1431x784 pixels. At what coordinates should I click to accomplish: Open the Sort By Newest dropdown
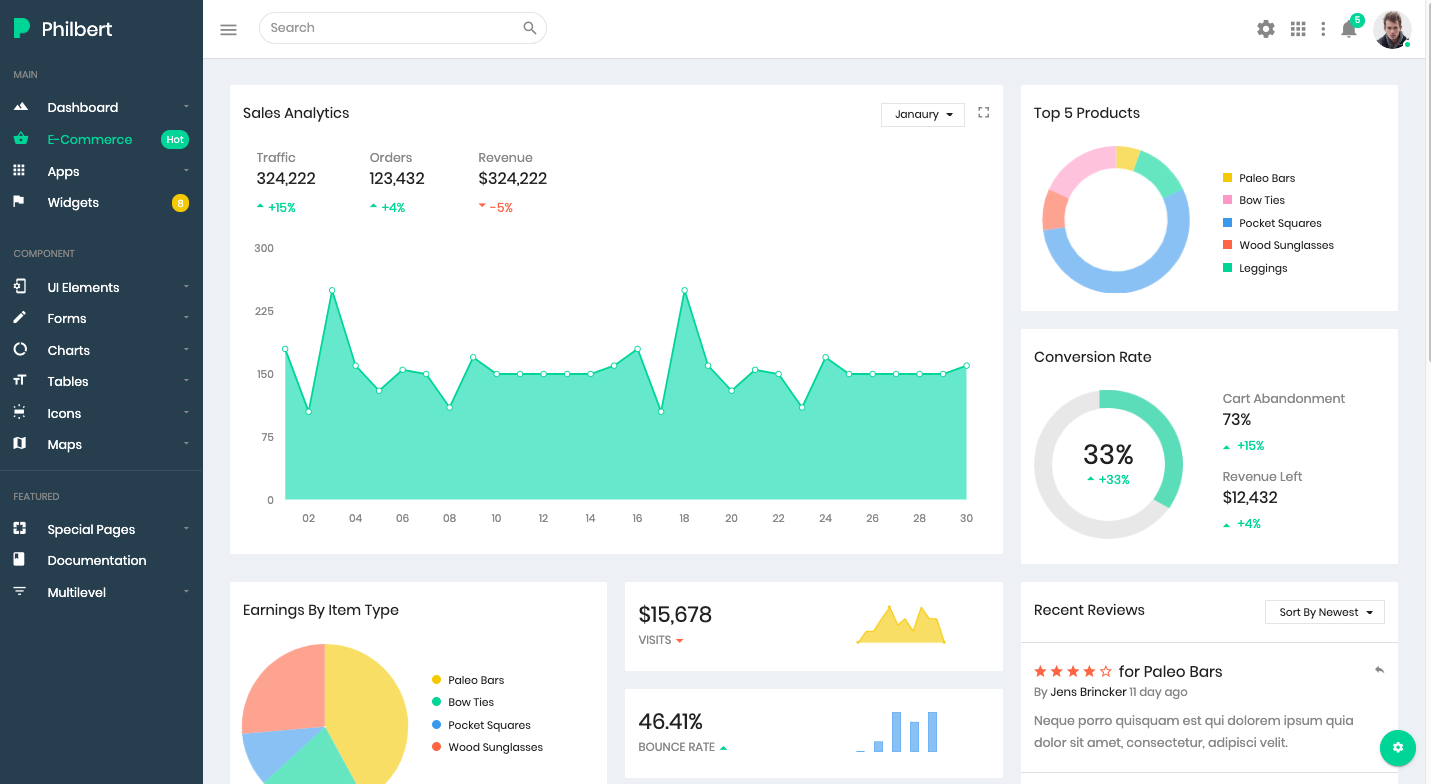coord(1324,611)
